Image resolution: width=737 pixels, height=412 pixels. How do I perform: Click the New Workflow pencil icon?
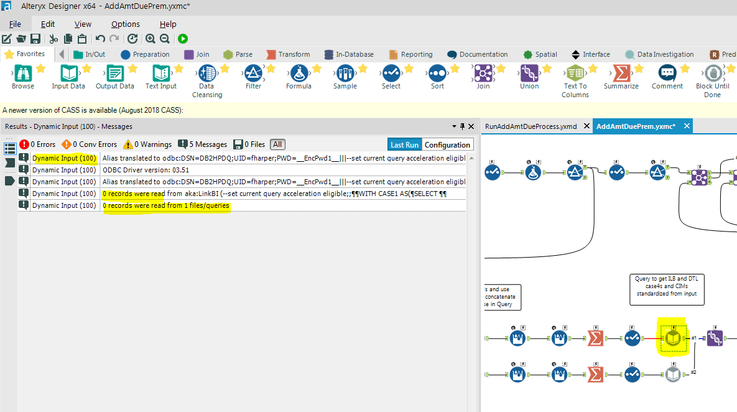pyautogui.click(x=7, y=39)
